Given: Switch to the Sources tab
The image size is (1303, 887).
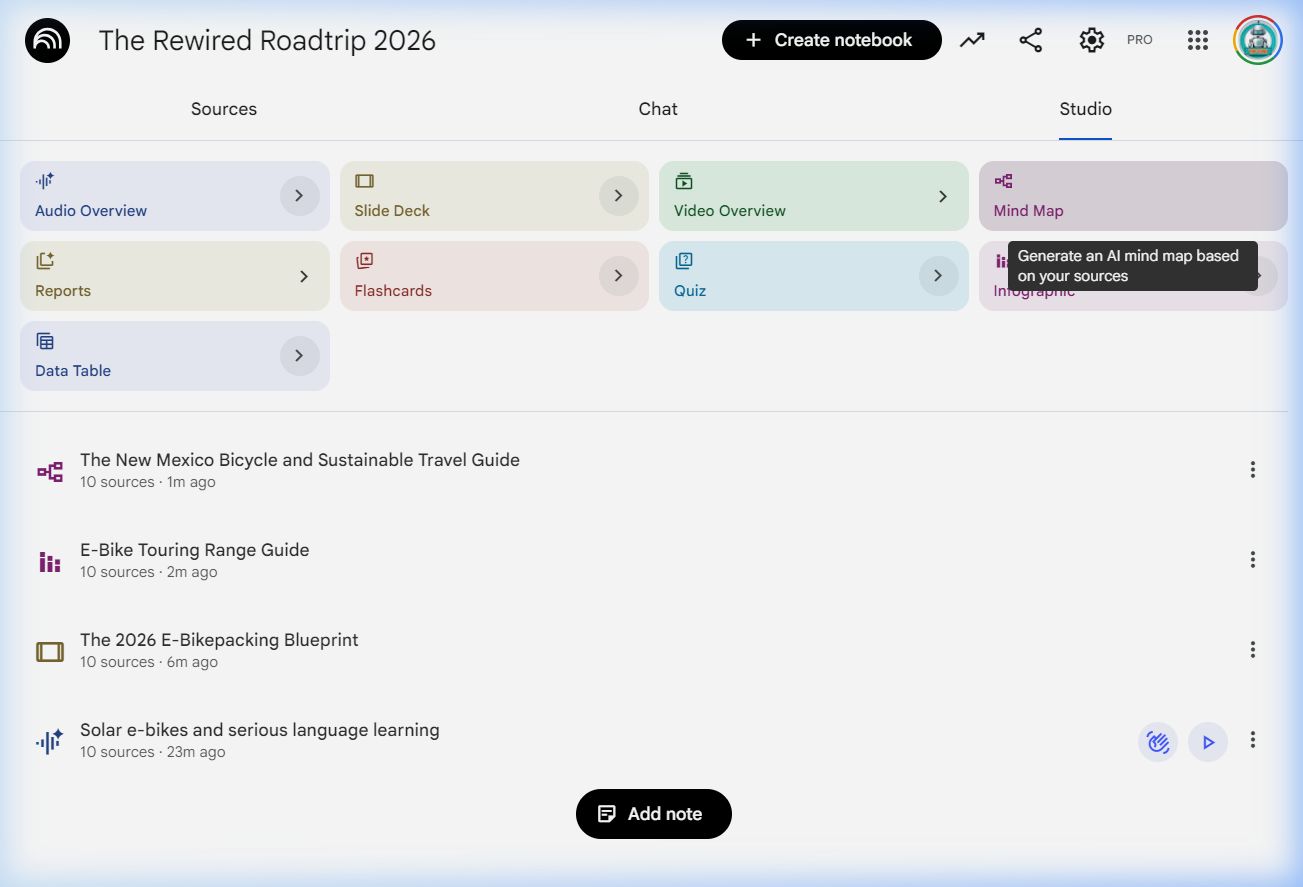Looking at the screenshot, I should [224, 109].
